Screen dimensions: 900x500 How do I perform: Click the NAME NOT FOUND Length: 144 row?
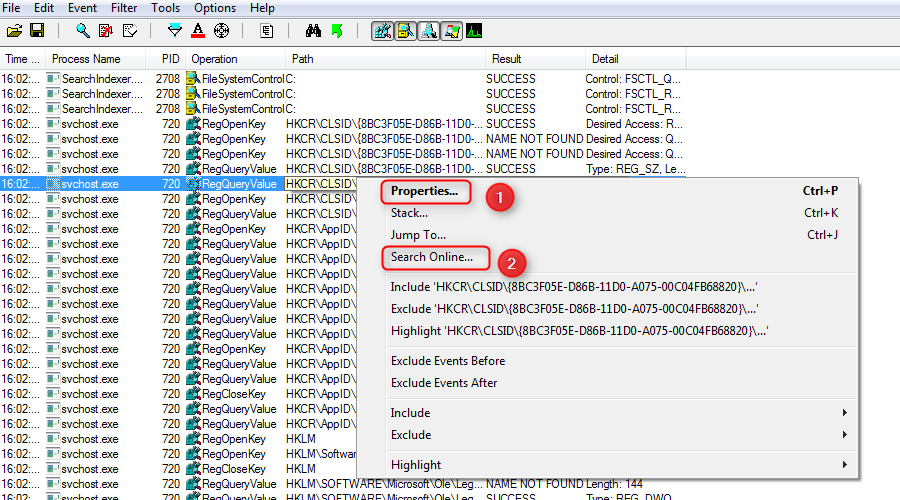343,484
